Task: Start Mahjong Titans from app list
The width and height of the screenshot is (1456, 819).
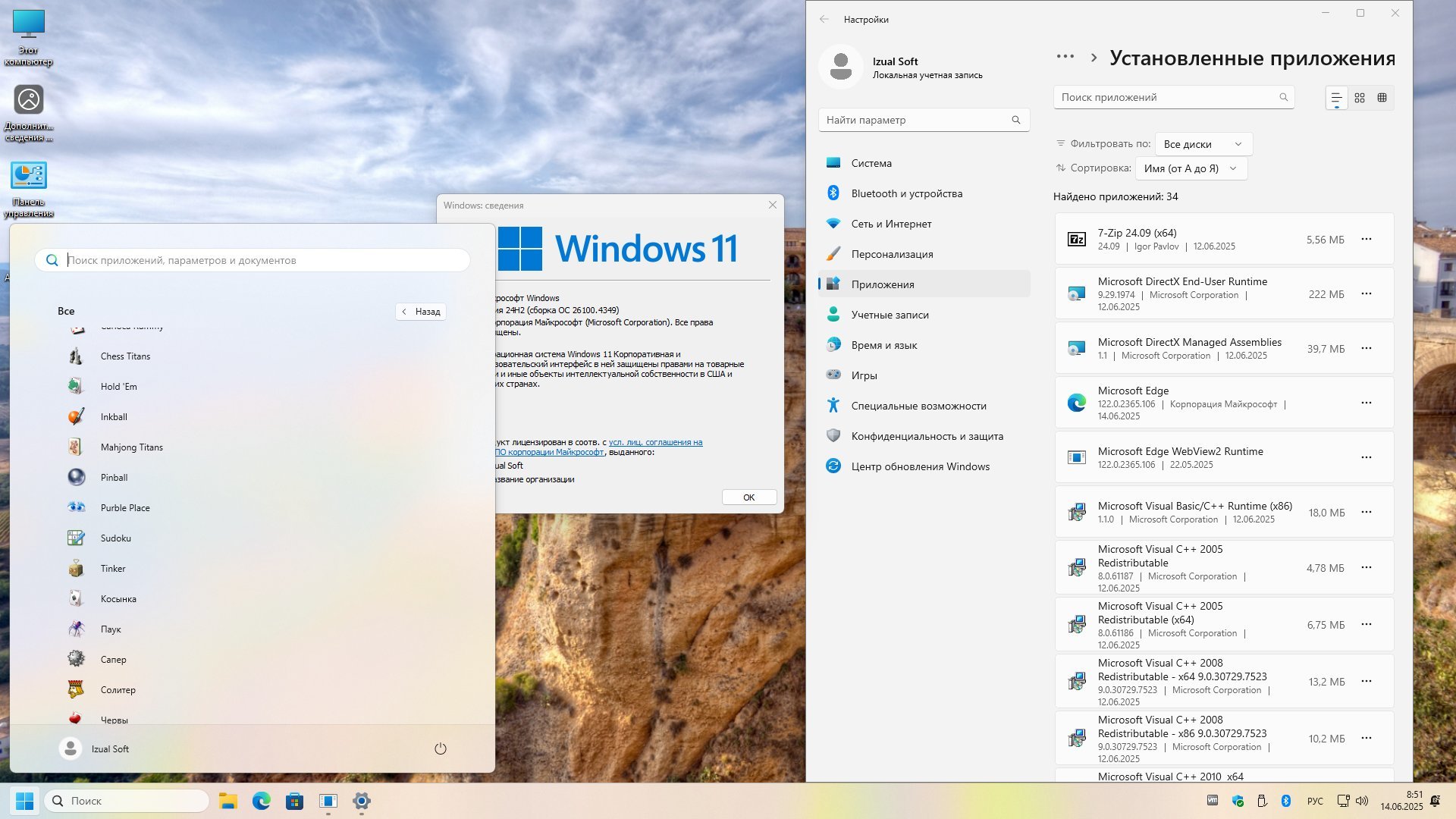Action: tap(131, 447)
